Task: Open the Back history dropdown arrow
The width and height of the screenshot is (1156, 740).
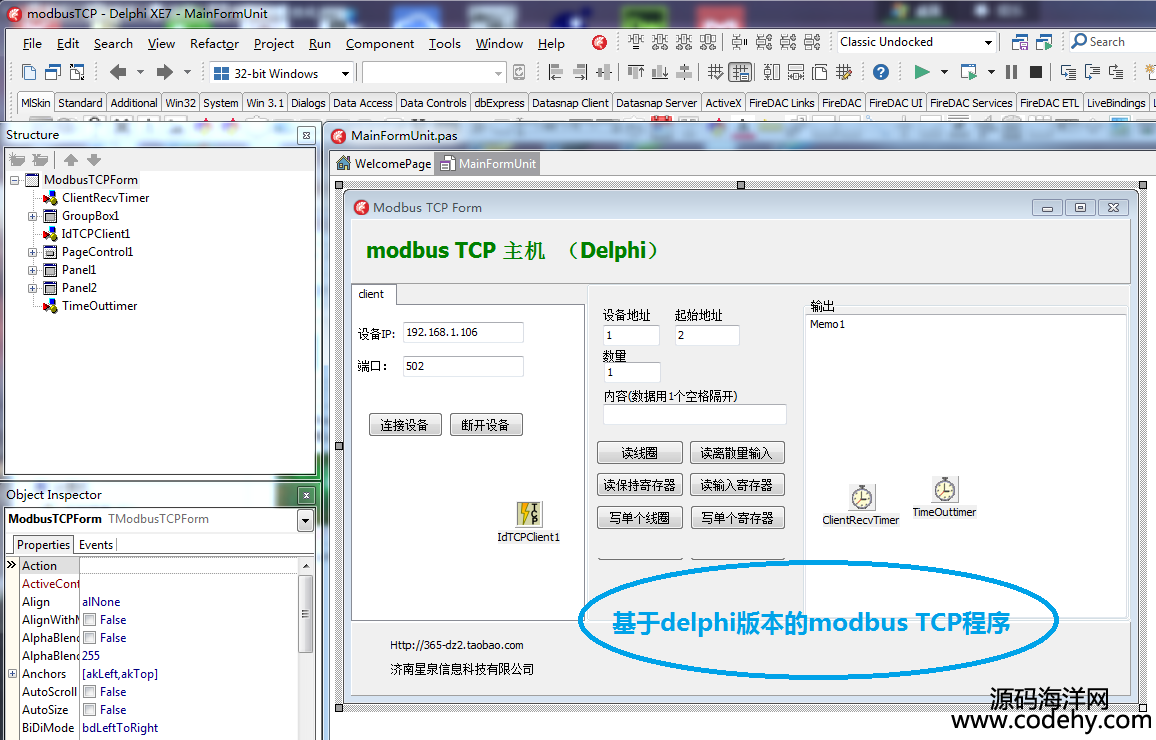Action: pyautogui.click(x=140, y=72)
